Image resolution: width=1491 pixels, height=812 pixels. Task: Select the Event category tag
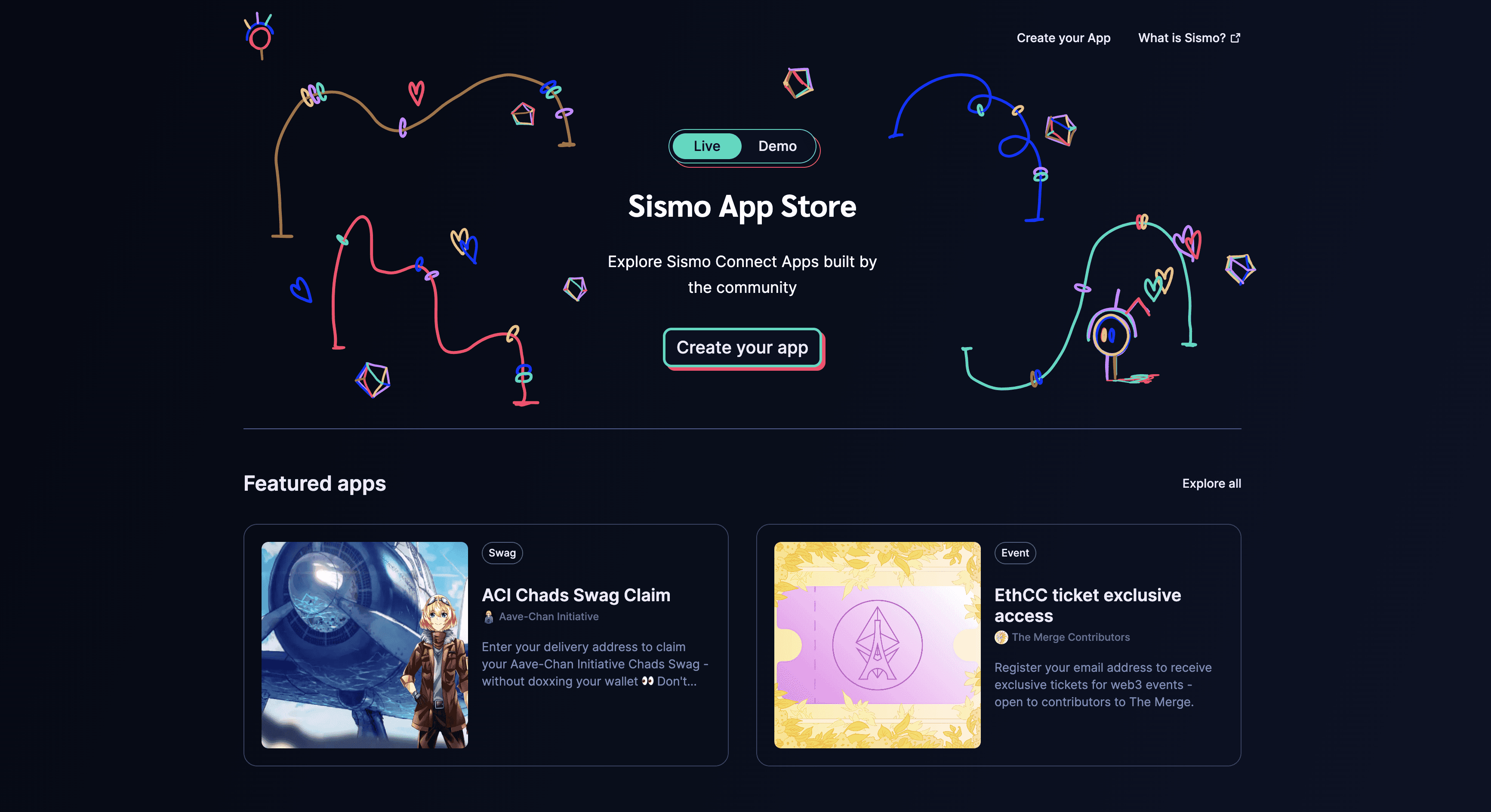(1015, 553)
